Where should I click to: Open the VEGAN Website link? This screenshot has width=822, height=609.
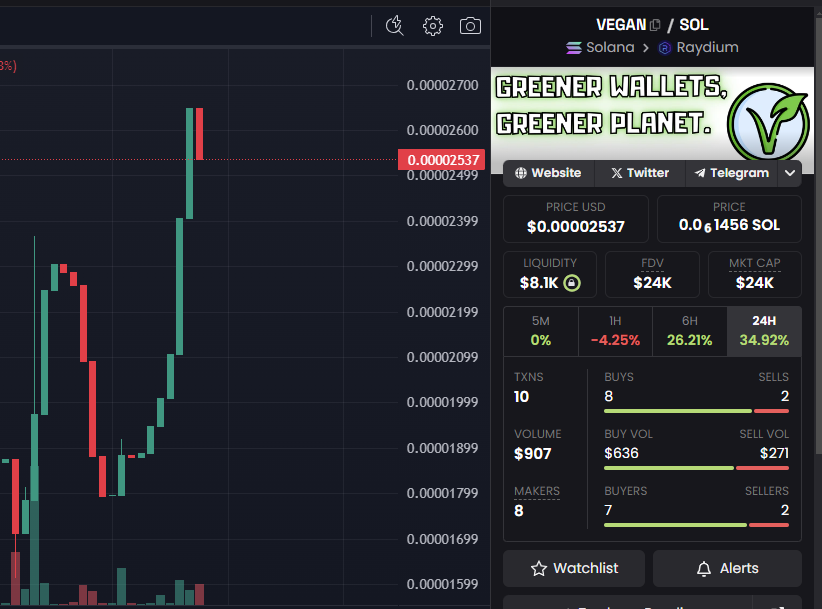click(x=548, y=173)
